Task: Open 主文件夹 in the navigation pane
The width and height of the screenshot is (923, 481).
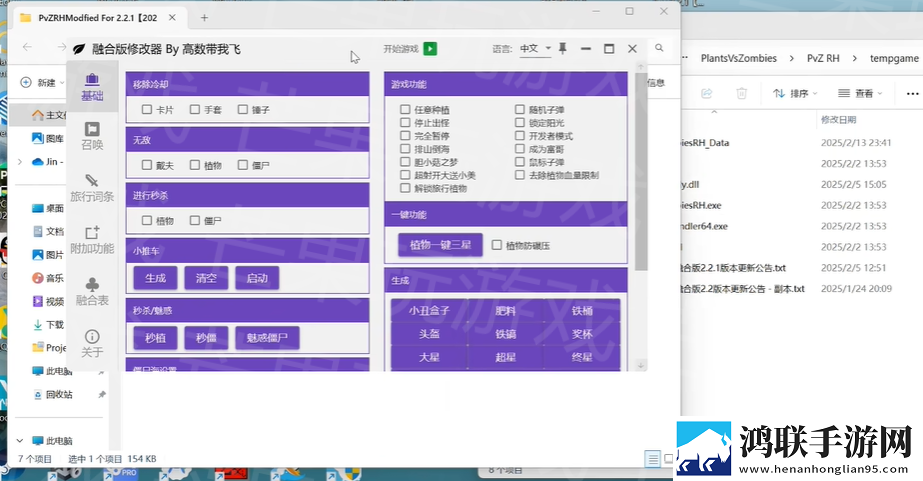Action: [x=49, y=115]
